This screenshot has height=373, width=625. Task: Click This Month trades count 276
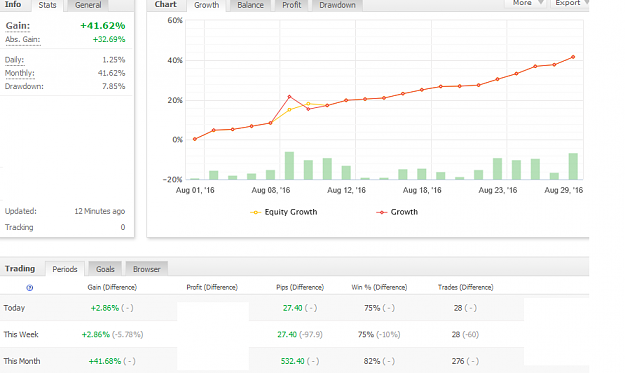[x=458, y=361]
